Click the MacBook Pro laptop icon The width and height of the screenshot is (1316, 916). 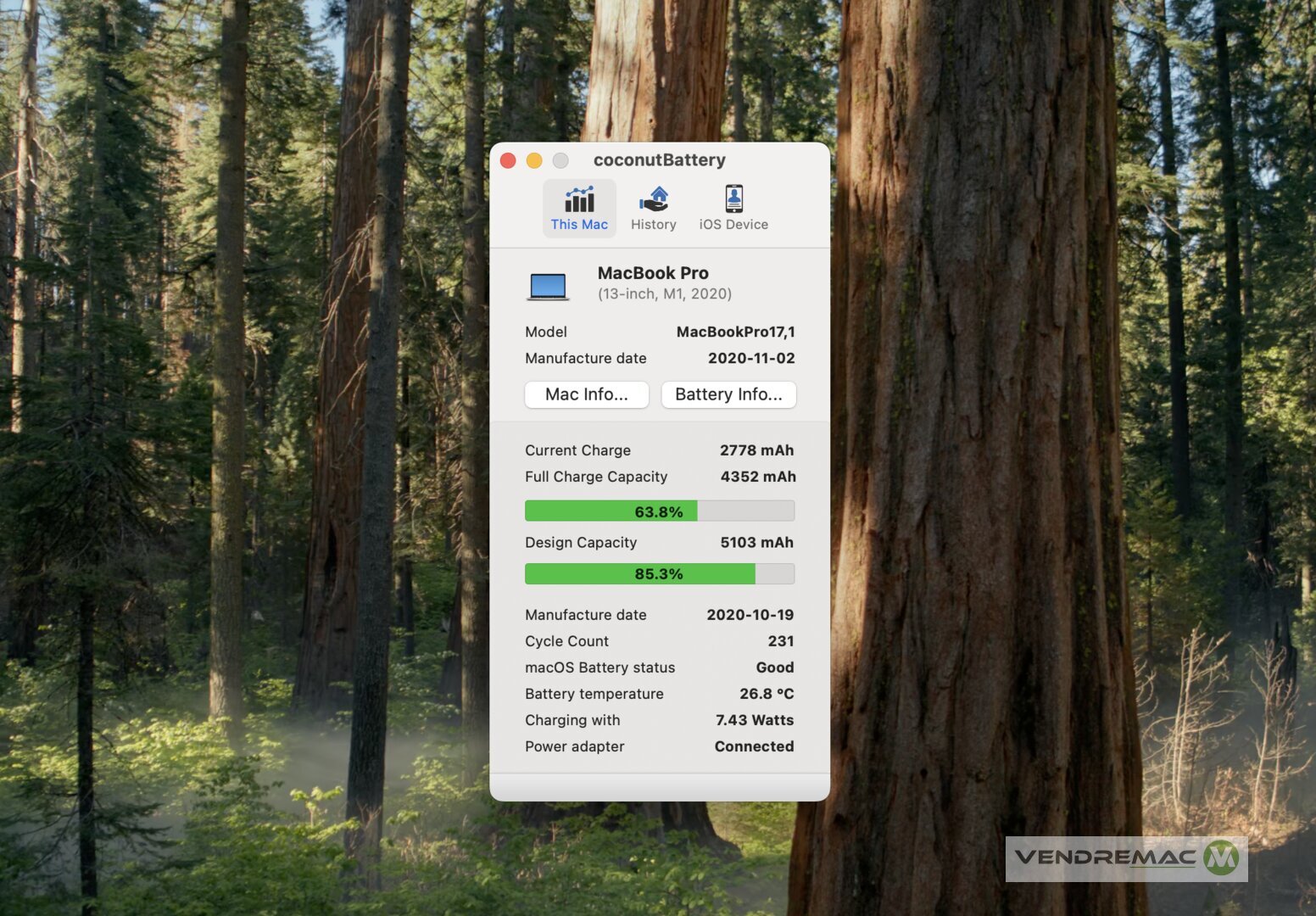point(548,287)
